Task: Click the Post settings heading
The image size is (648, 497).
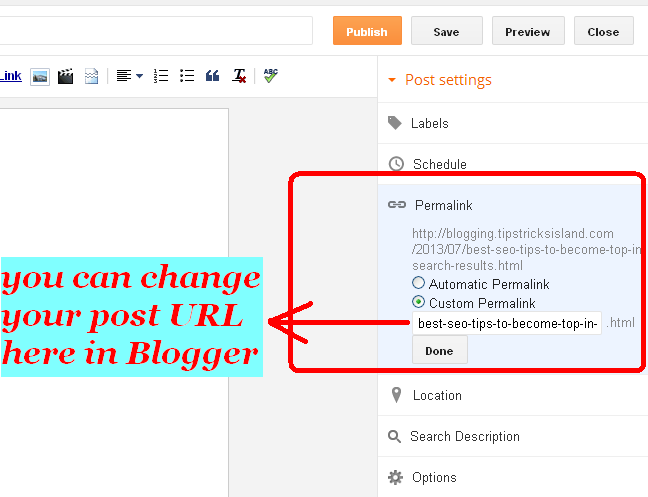Action: tap(448, 80)
